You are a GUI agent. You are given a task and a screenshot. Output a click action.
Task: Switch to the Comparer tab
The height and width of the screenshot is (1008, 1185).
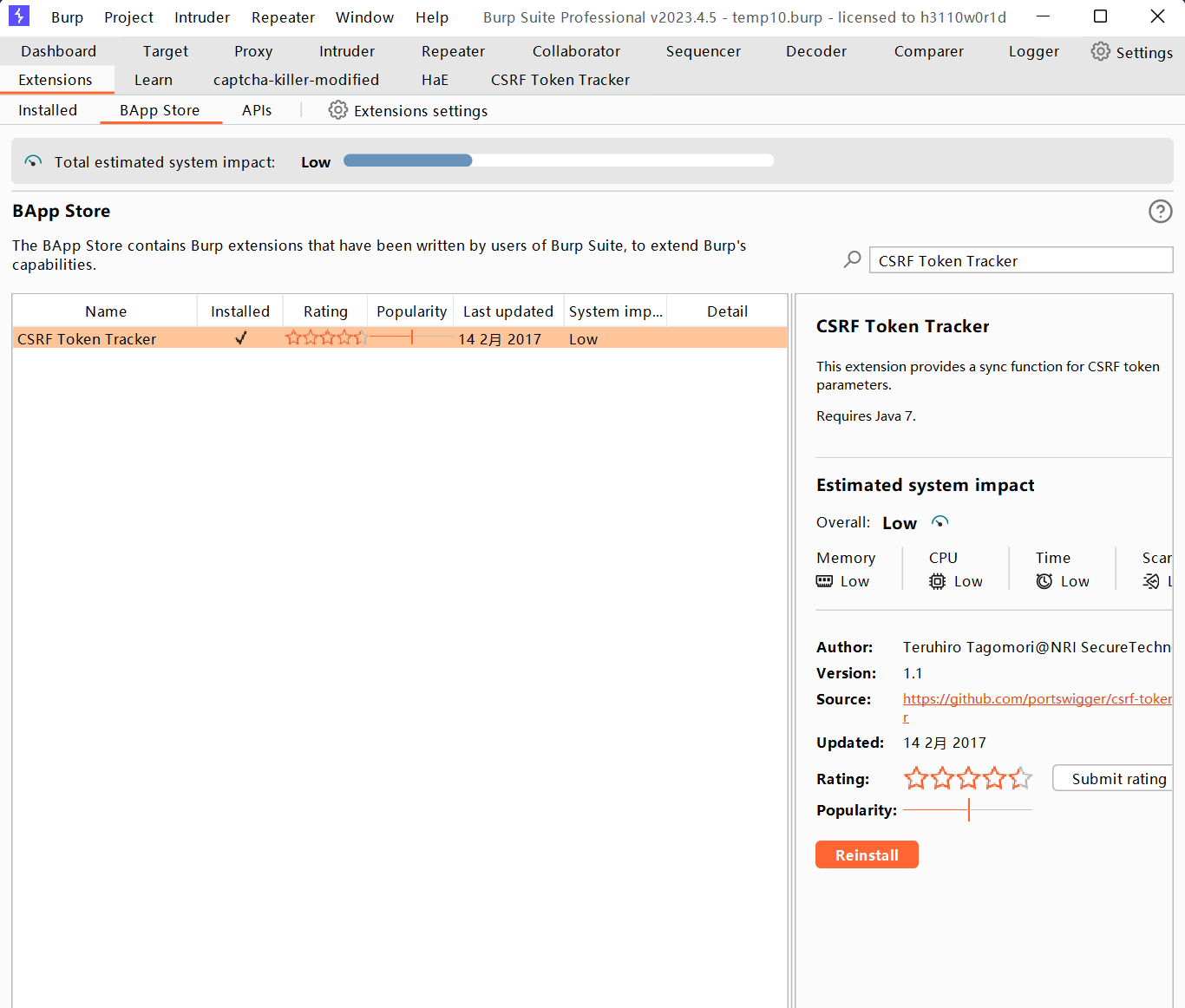(929, 51)
